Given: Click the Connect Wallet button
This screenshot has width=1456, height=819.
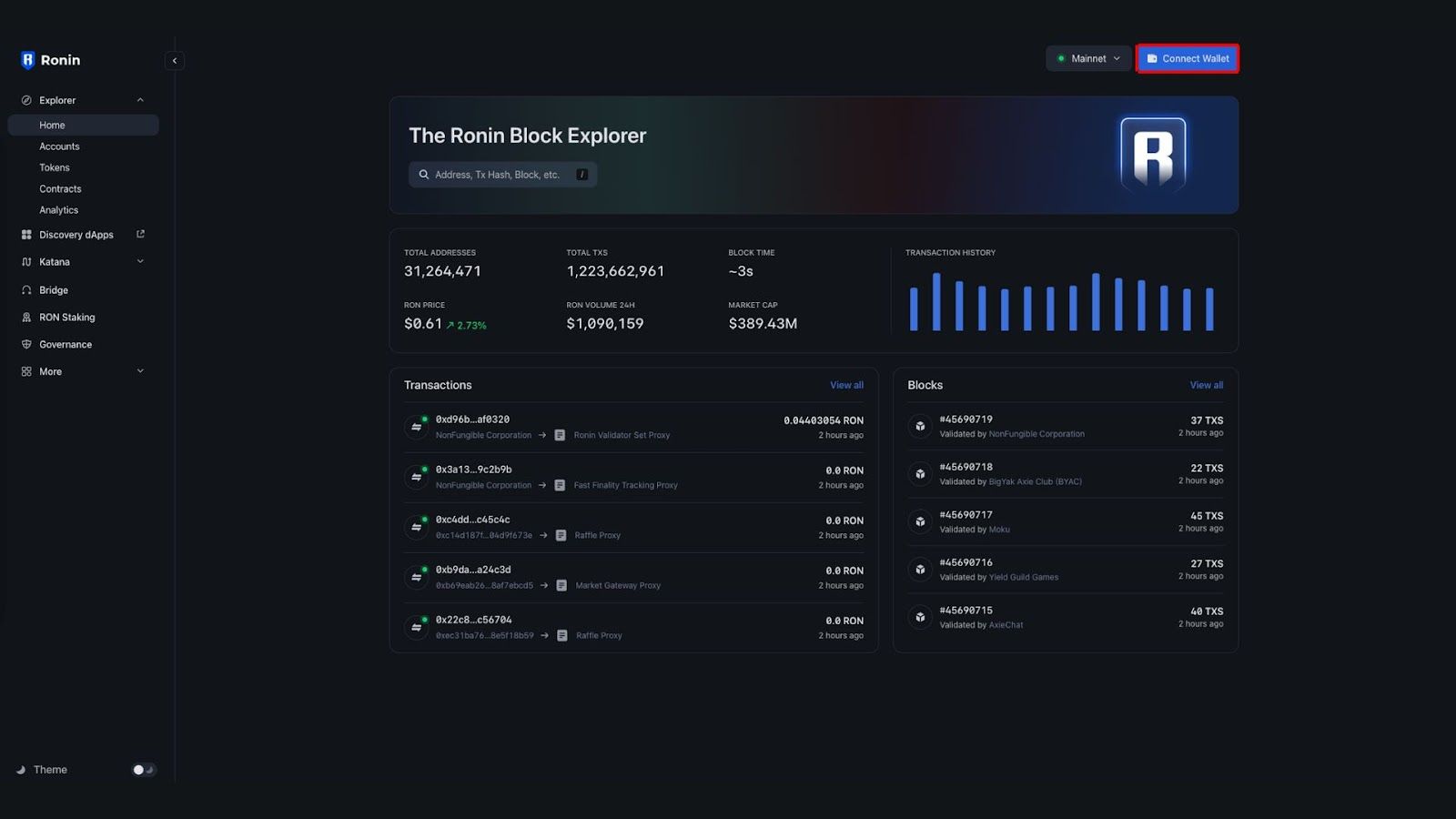Looking at the screenshot, I should (x=1188, y=58).
